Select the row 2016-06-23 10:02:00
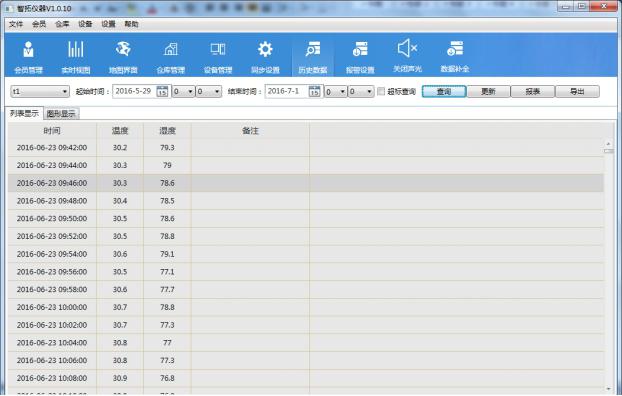Screen dimensions: 622x396 point(306,325)
